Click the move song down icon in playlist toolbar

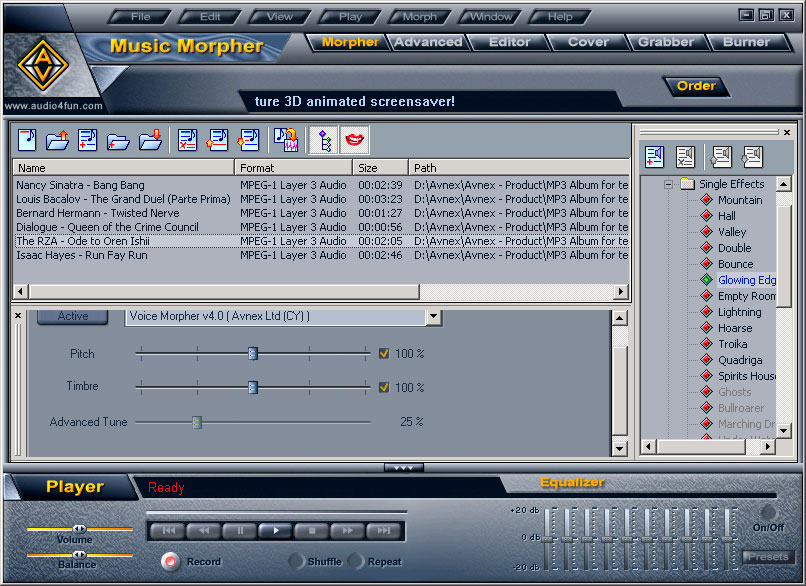tap(249, 140)
